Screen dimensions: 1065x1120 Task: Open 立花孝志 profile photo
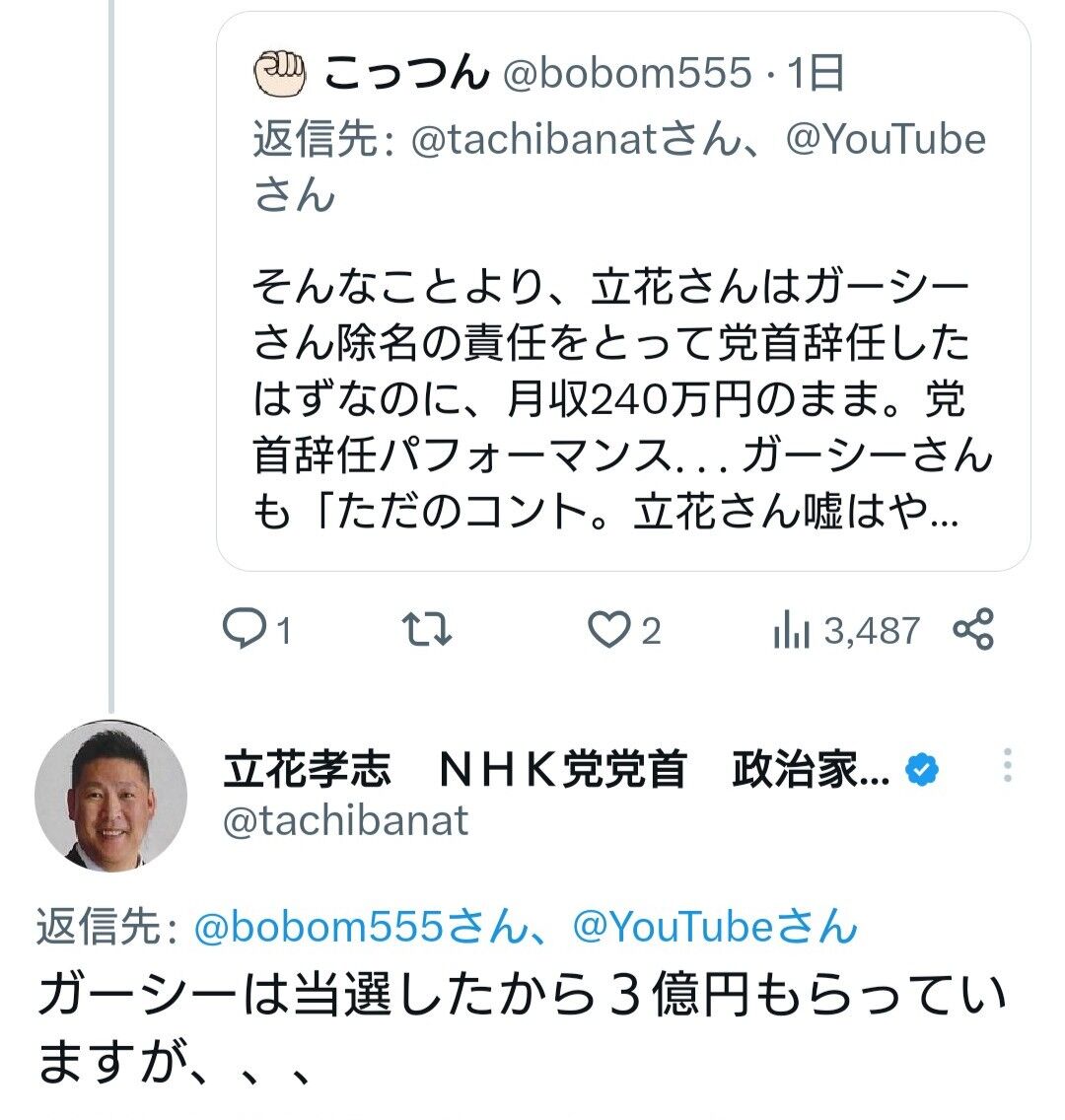pos(110,796)
